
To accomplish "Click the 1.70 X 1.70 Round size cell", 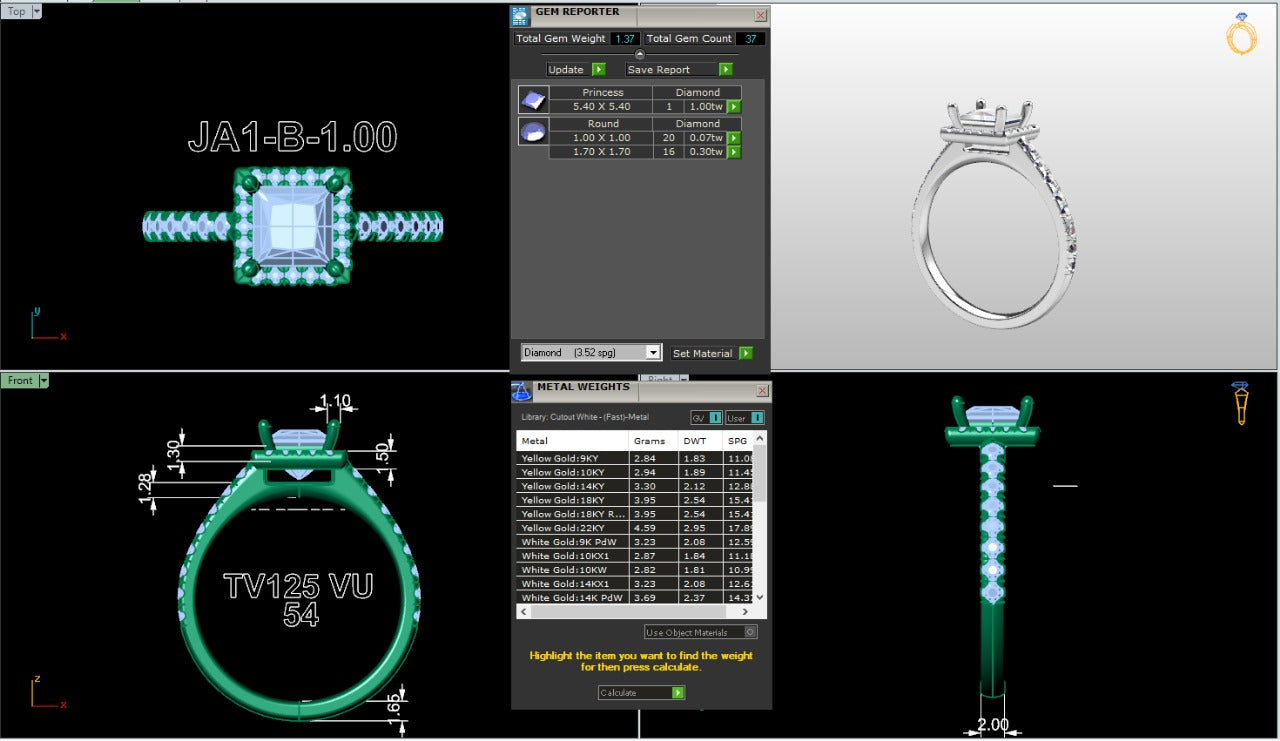I will click(x=602, y=152).
